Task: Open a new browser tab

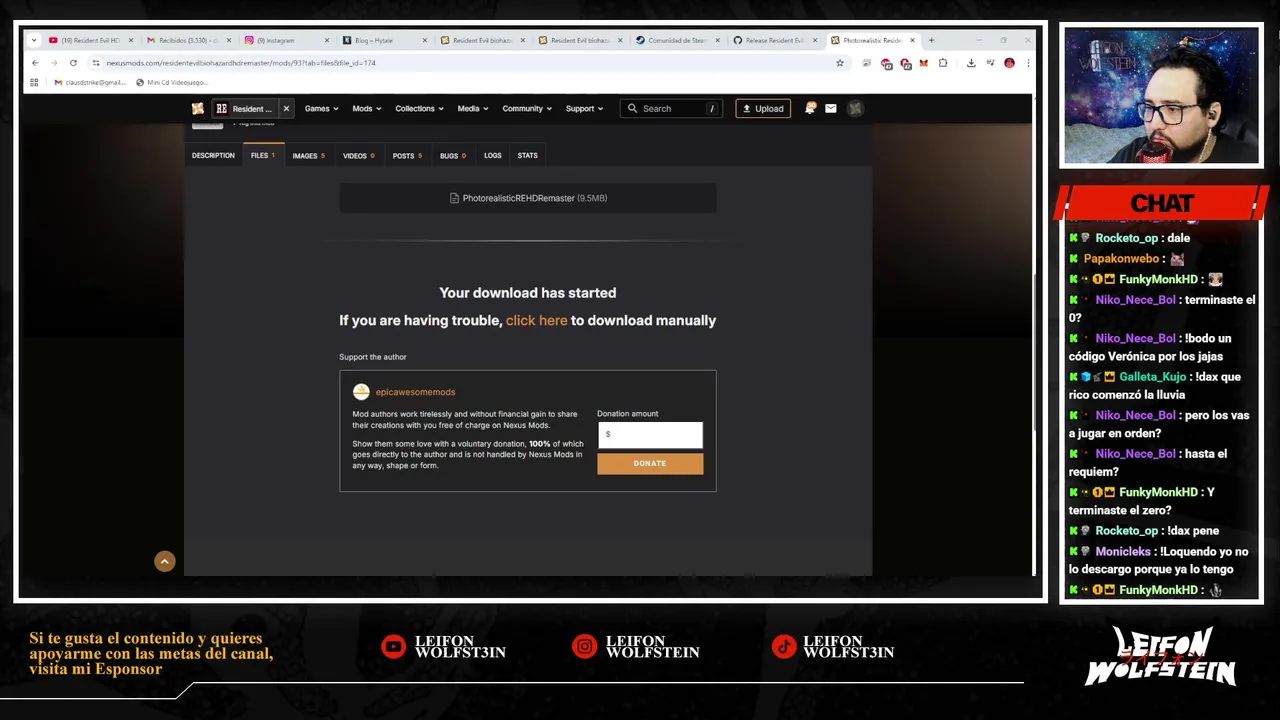Action: click(x=931, y=40)
